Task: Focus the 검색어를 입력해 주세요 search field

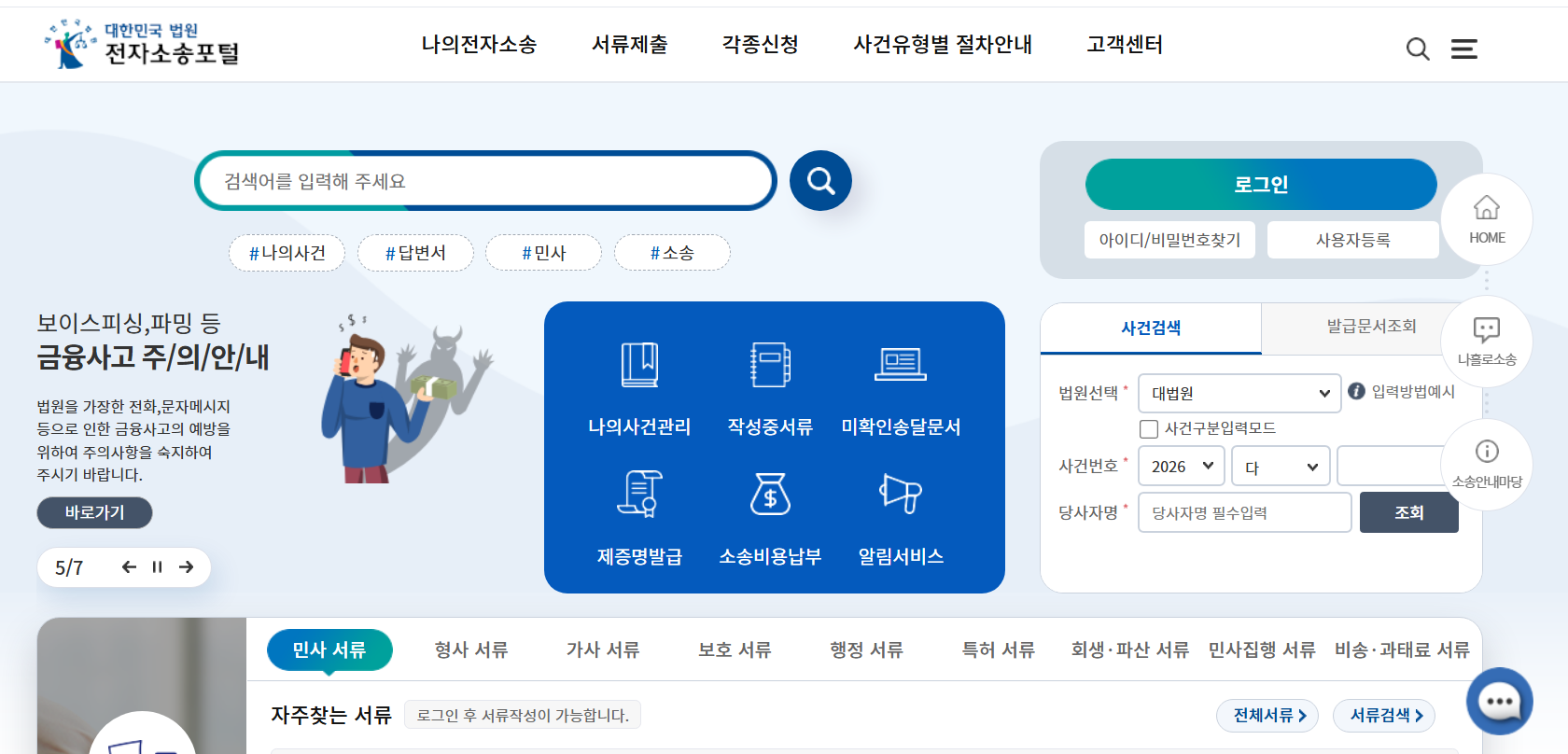Action: coord(485,181)
